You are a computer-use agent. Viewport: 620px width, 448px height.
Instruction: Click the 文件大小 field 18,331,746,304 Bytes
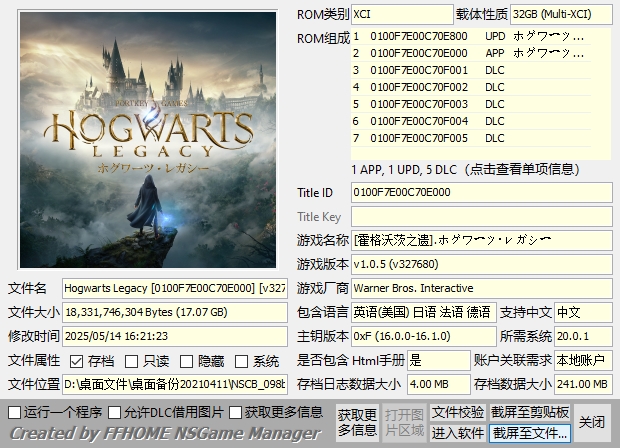pyautogui.click(x=175, y=312)
